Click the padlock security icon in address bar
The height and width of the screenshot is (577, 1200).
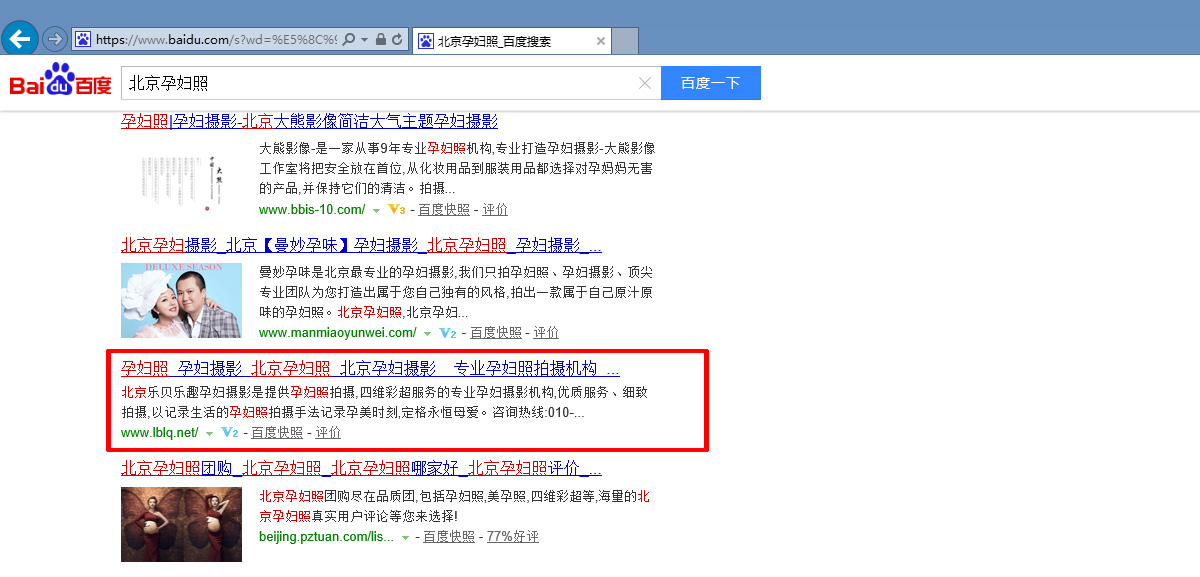(380, 40)
